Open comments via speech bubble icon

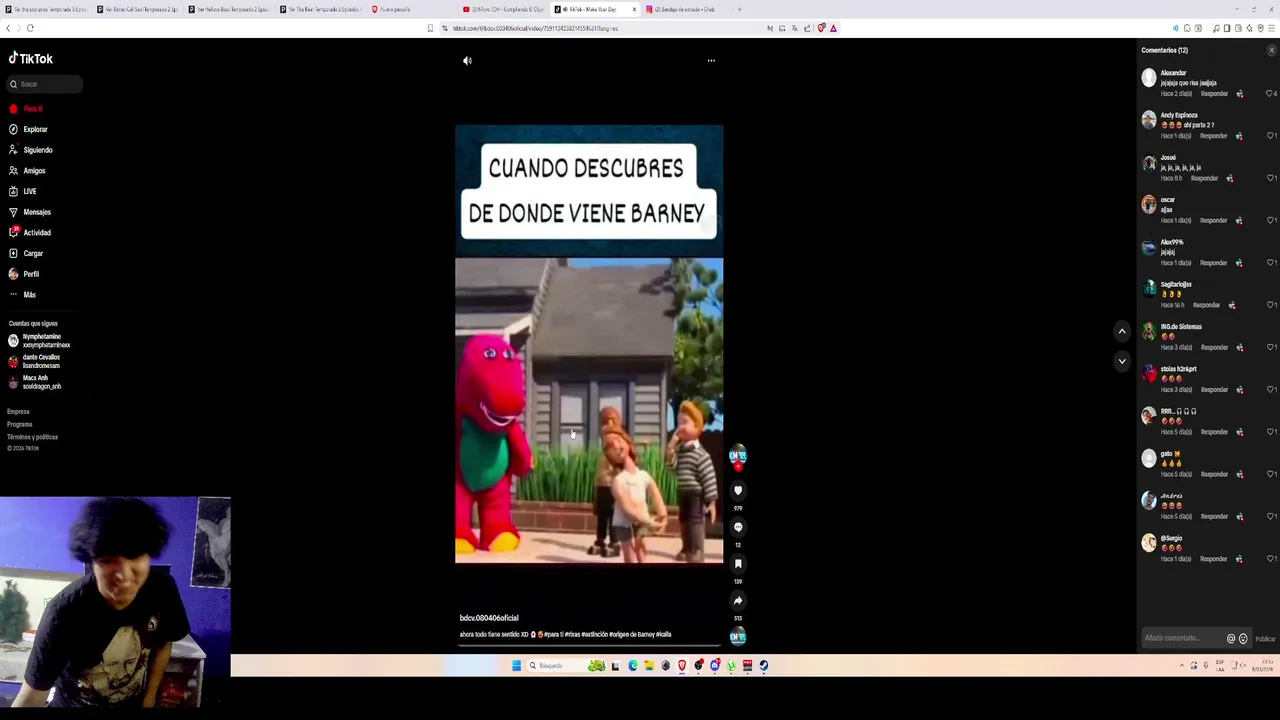[738, 527]
